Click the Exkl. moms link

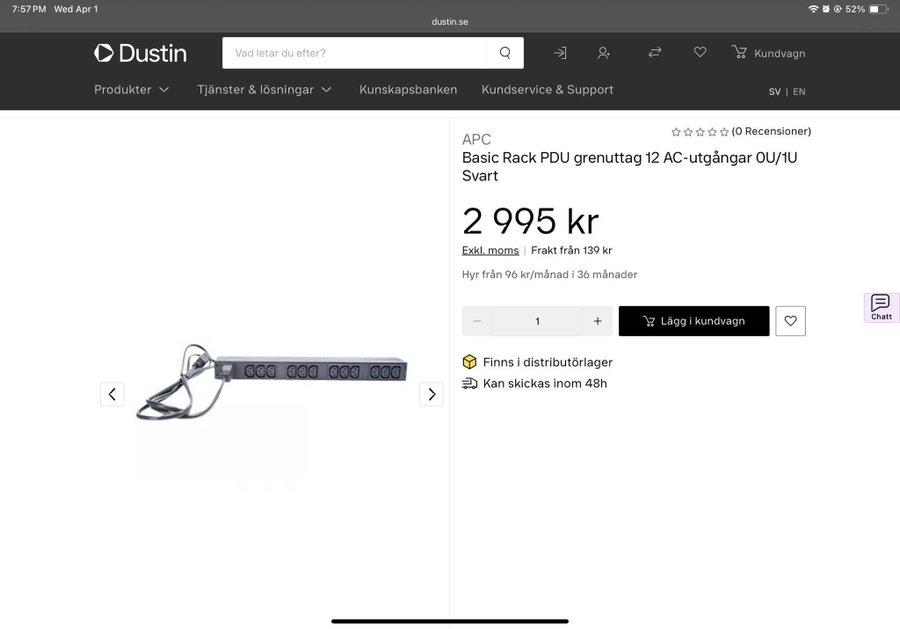[490, 251]
